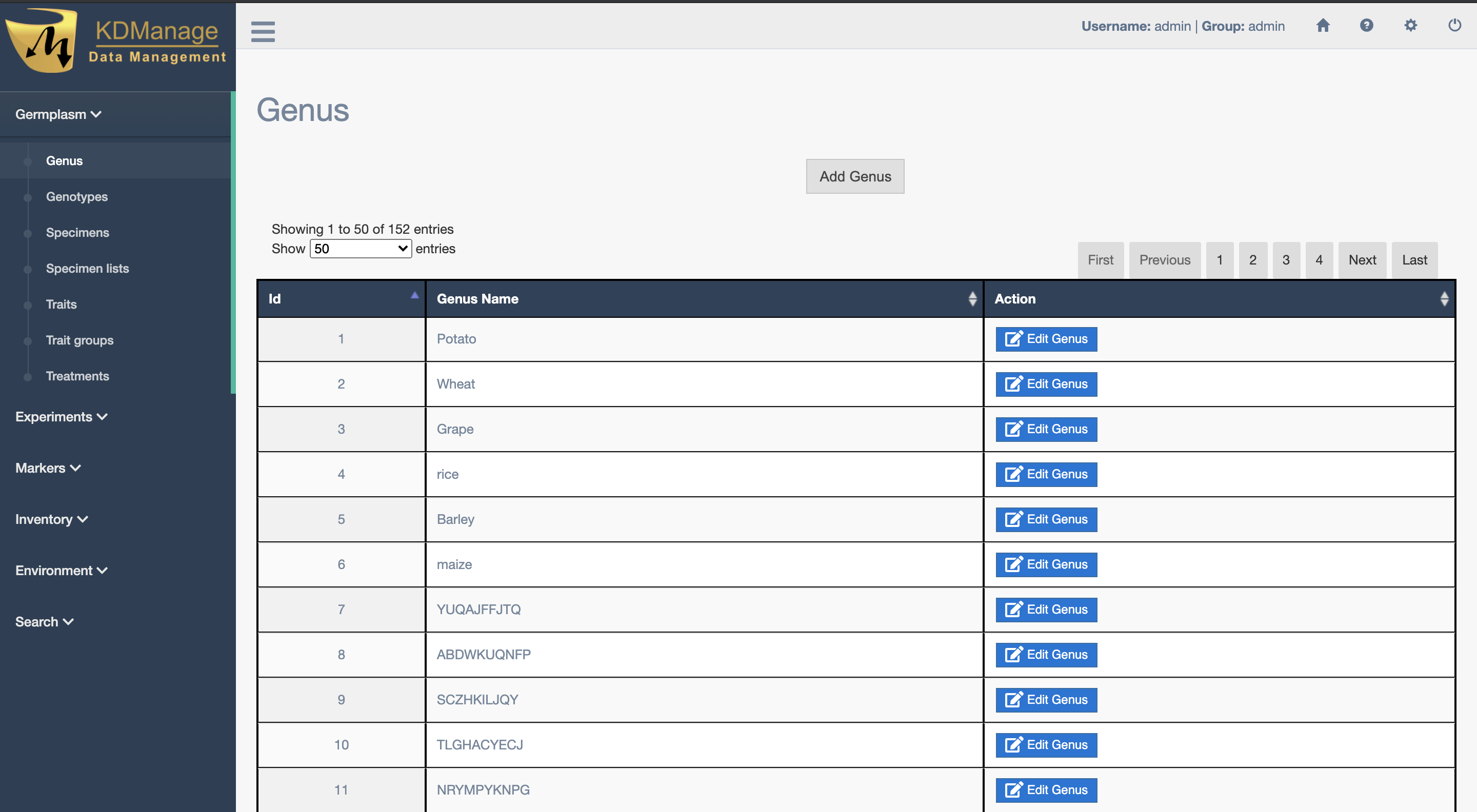Open help via question mark icon
The height and width of the screenshot is (812, 1477).
tap(1366, 26)
